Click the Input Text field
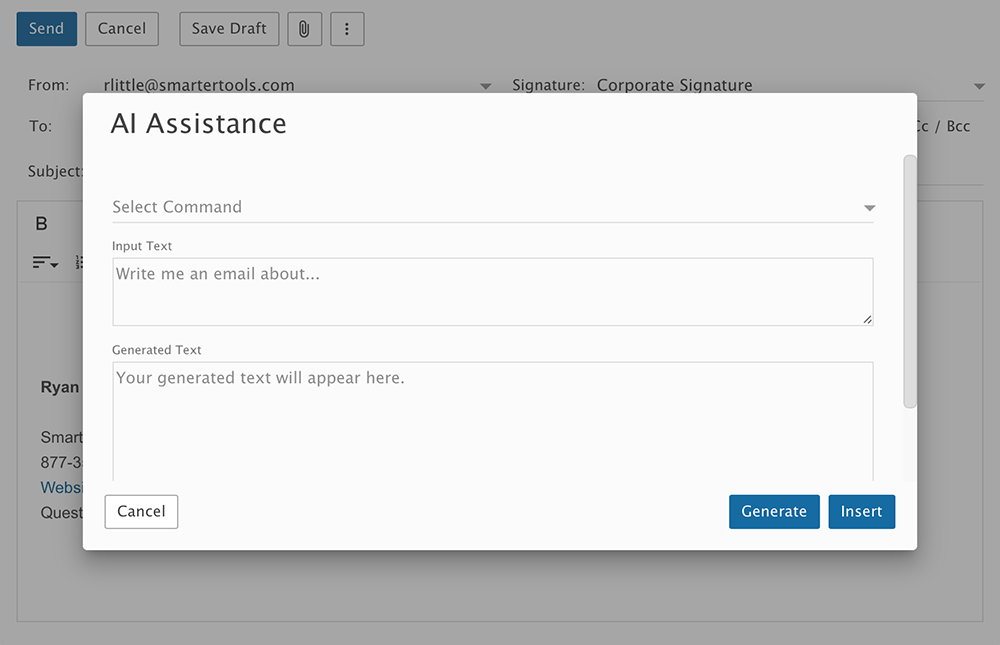The image size is (1000, 645). click(x=492, y=292)
